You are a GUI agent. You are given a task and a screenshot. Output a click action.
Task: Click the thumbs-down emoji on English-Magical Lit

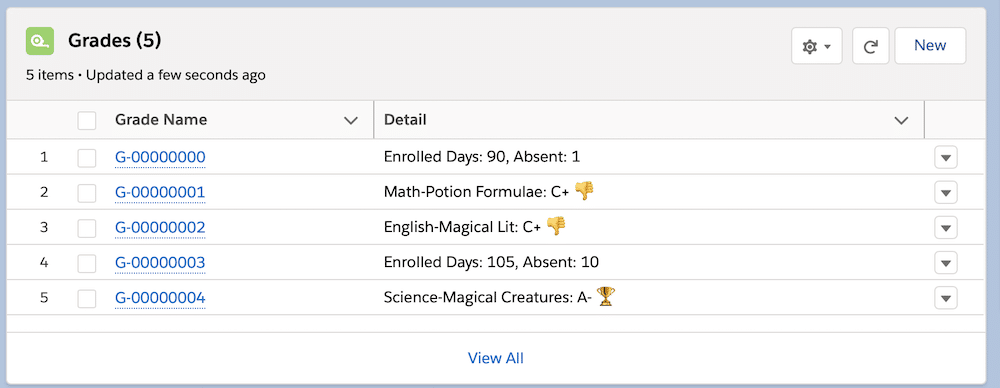(556, 226)
